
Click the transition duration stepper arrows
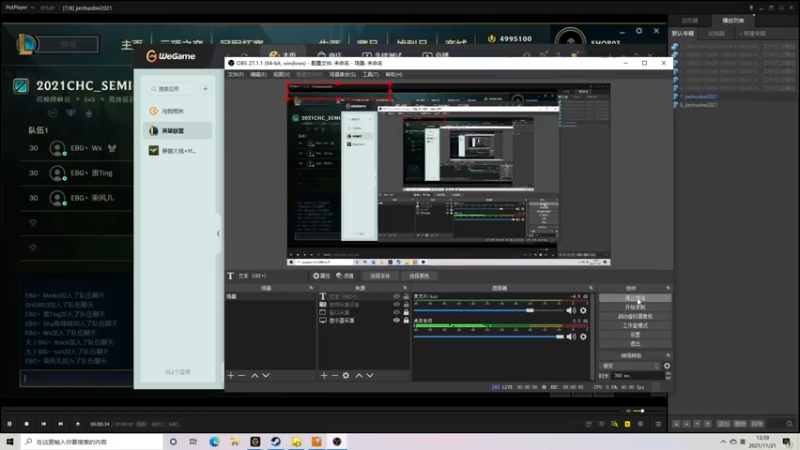click(668, 376)
